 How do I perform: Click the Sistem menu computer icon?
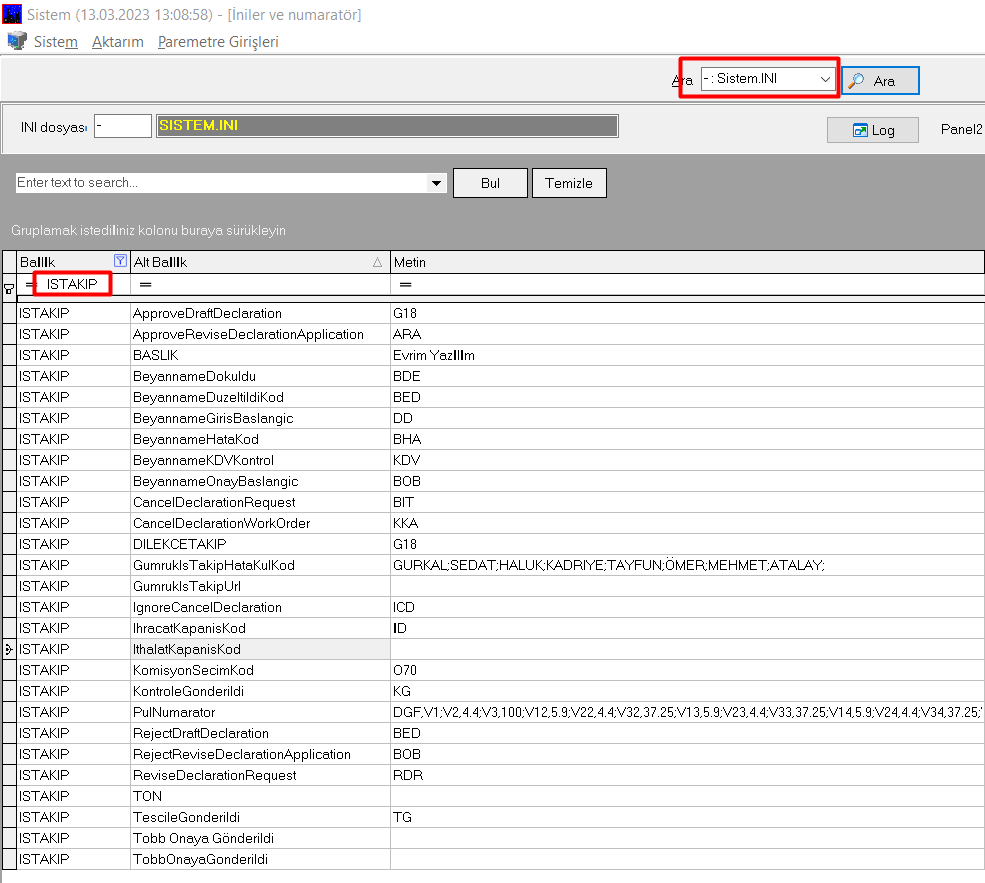point(17,41)
